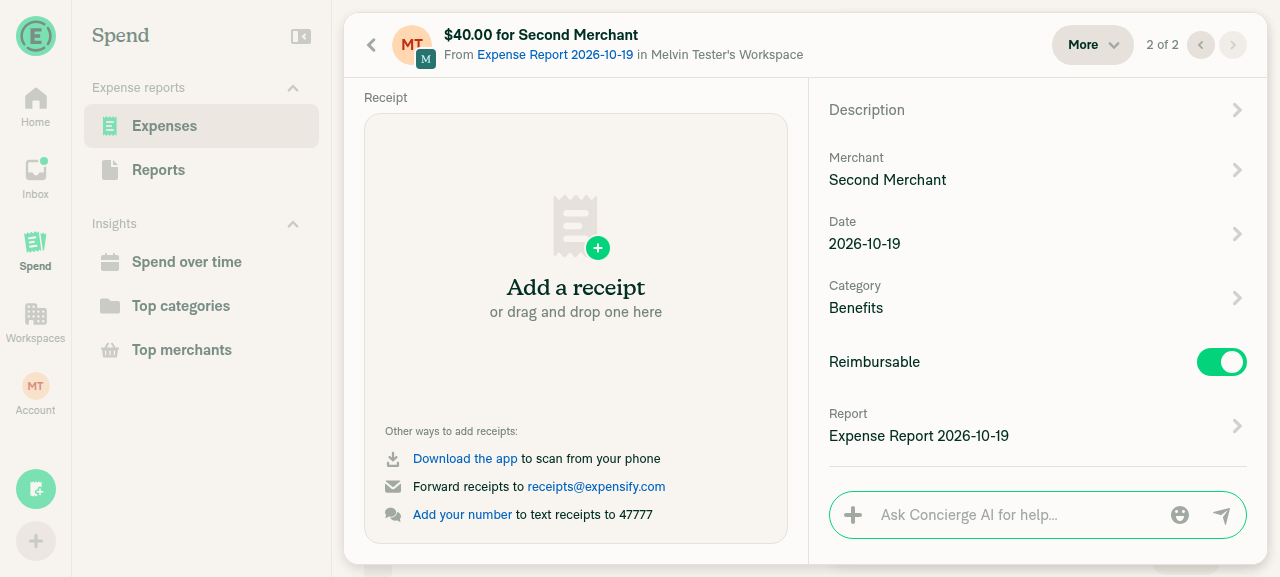
Task: Click the 2026-10-19 date value
Action: [865, 244]
